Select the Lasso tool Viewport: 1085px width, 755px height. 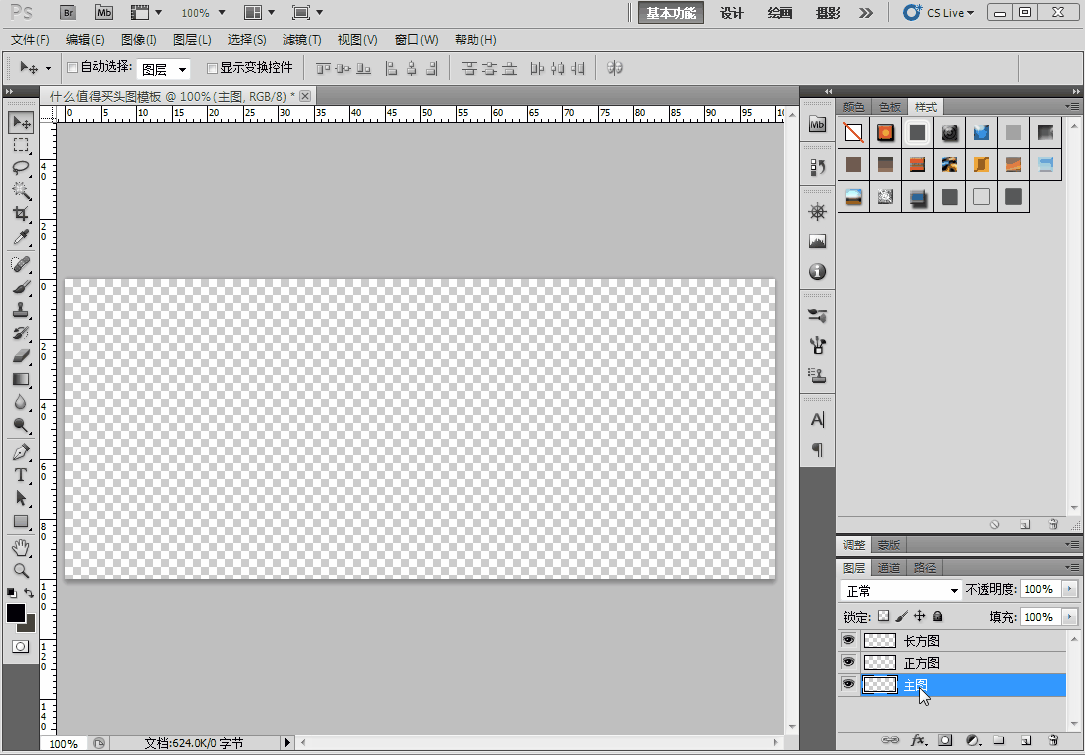pyautogui.click(x=21, y=168)
